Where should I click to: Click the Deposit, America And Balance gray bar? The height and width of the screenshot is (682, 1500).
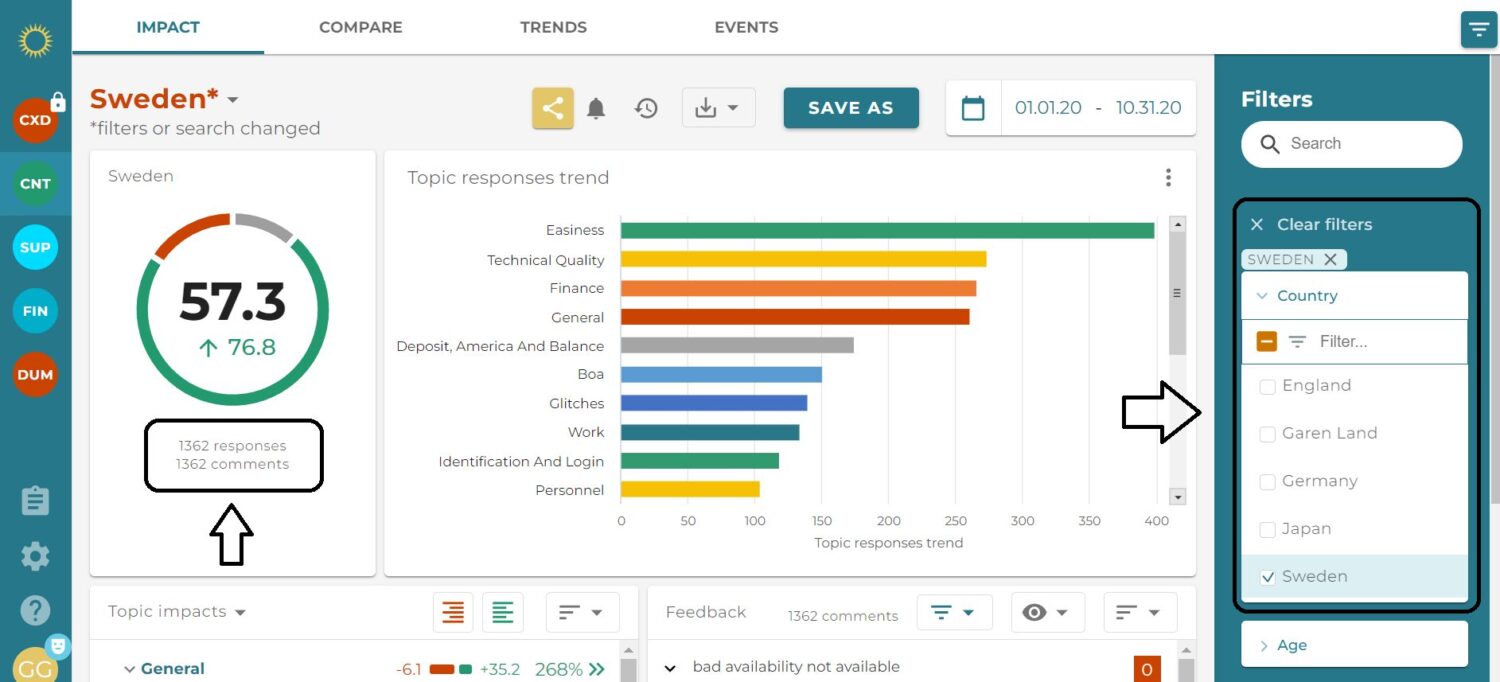pos(737,345)
